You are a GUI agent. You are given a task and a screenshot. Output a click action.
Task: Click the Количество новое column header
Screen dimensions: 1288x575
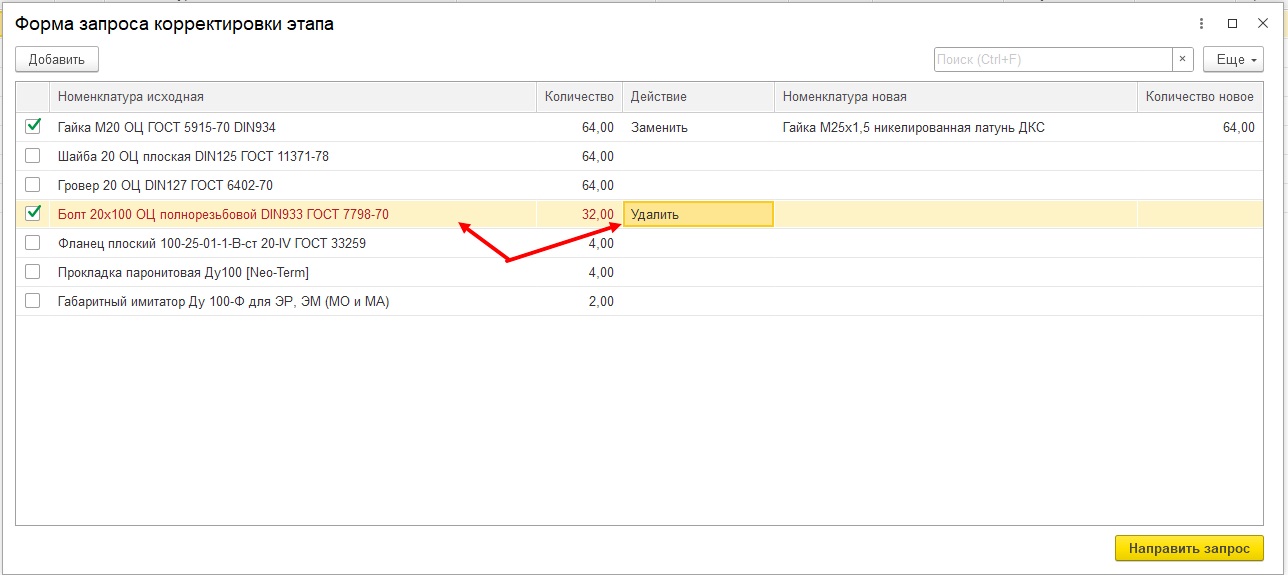click(1200, 97)
